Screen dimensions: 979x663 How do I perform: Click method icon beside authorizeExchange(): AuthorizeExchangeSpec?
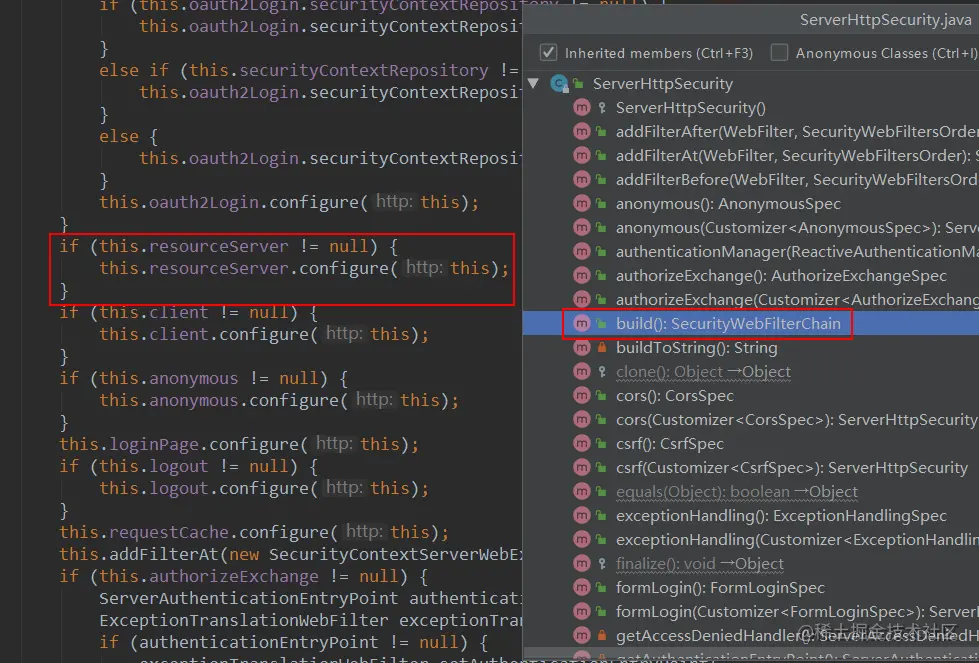582,275
